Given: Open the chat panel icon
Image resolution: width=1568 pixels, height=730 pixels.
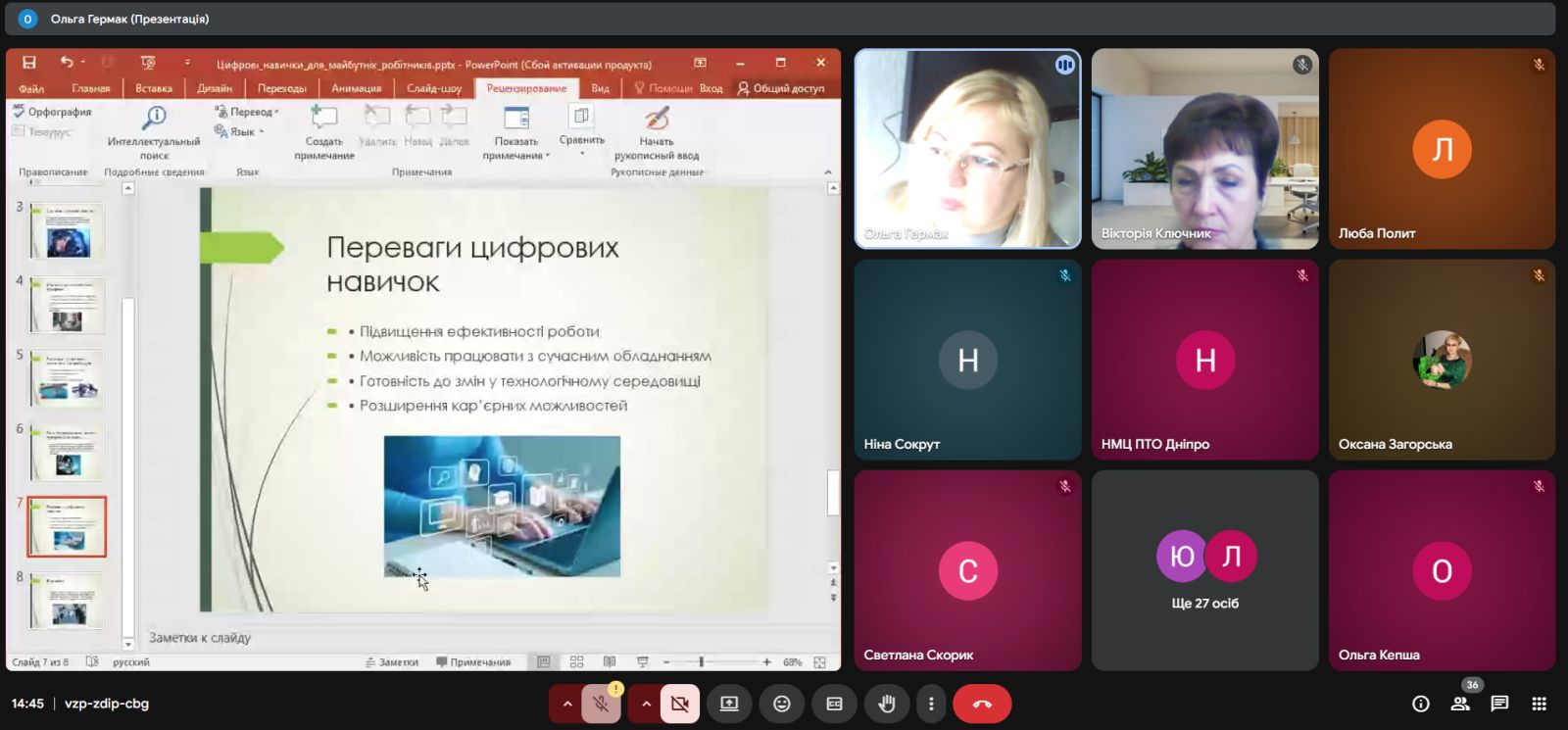Looking at the screenshot, I should pyautogui.click(x=1499, y=704).
